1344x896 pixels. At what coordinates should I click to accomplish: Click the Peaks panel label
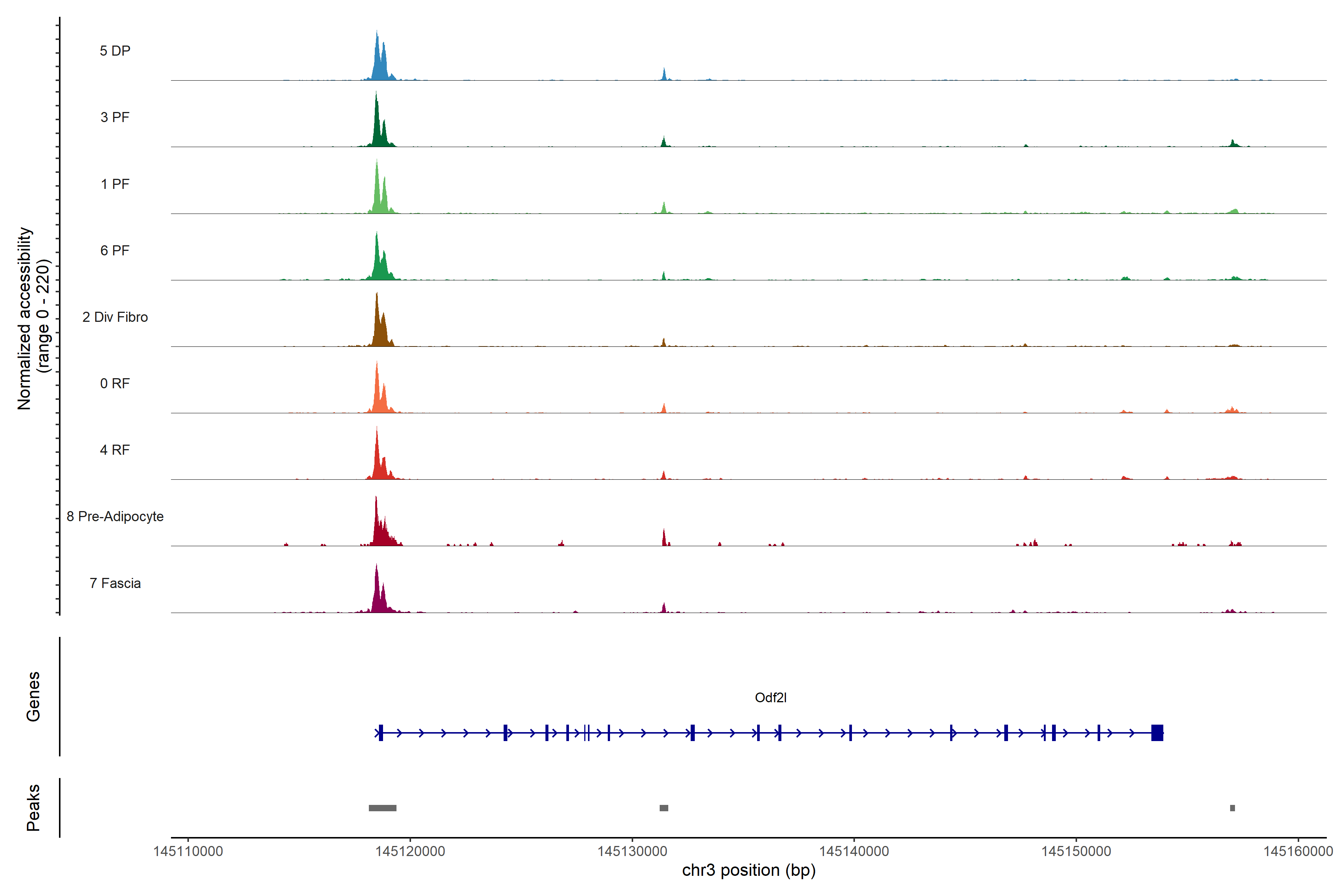(33, 808)
